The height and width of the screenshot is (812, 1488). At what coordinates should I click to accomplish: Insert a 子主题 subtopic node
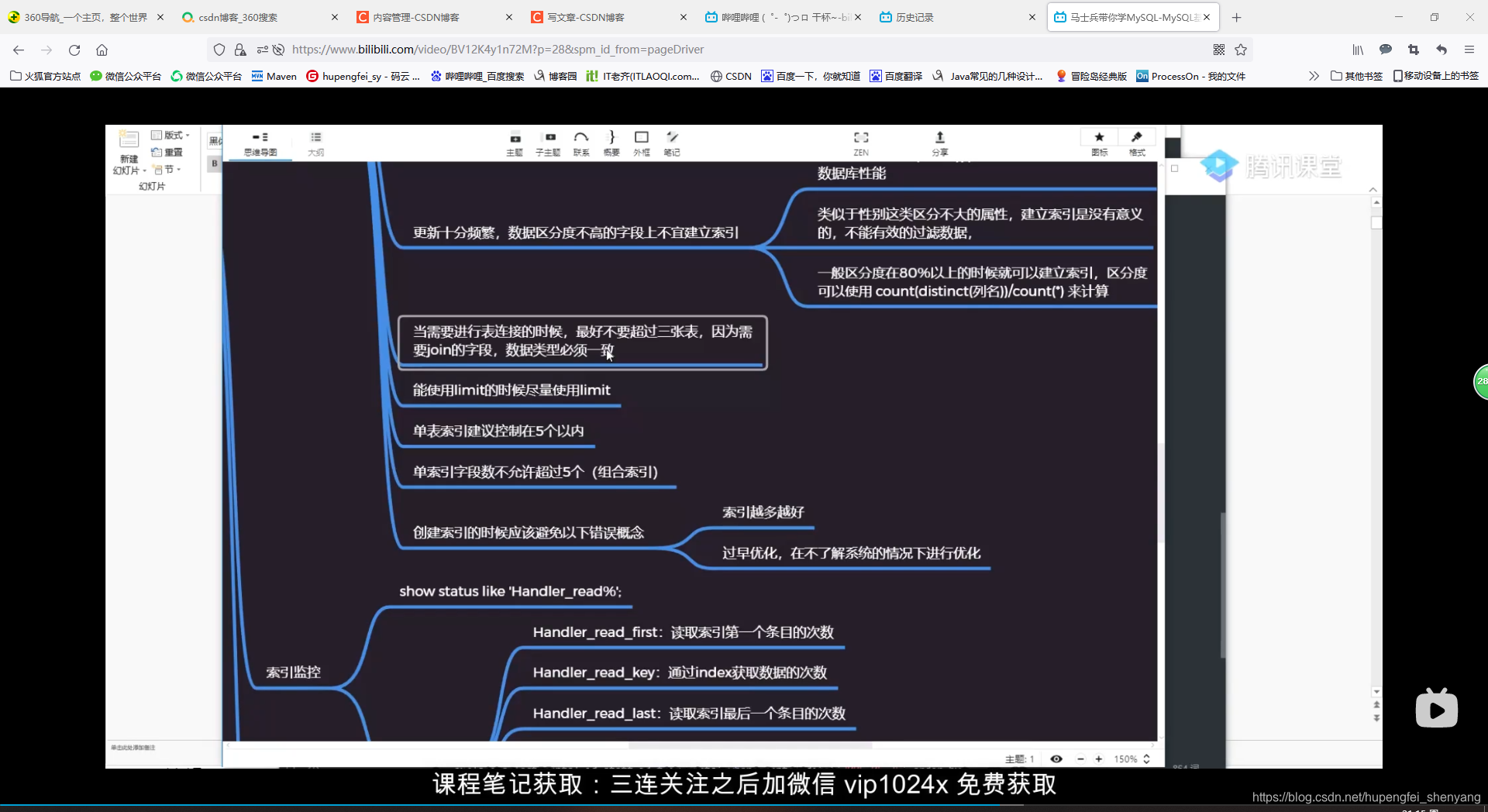point(548,143)
